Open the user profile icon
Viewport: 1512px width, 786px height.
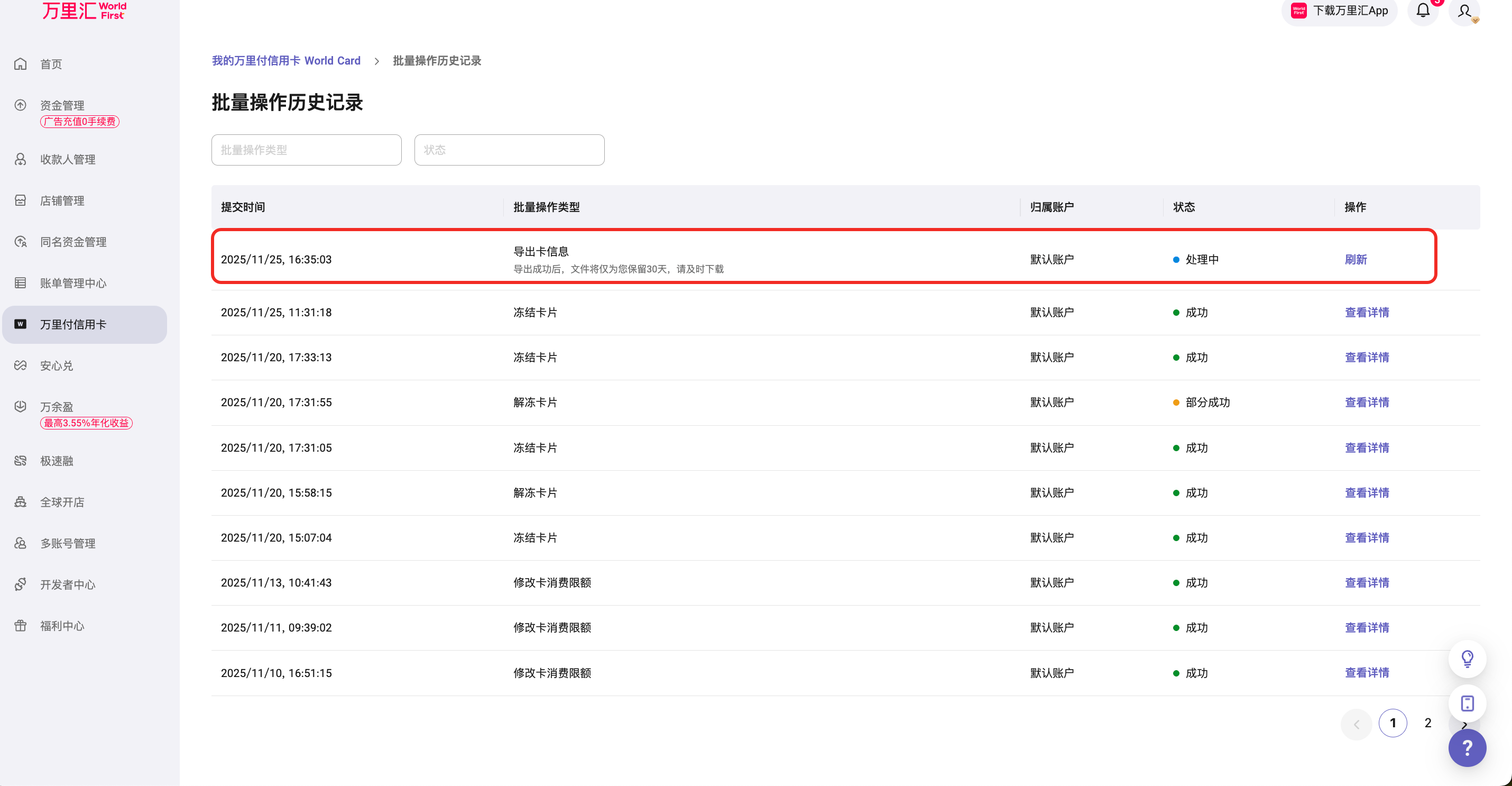(x=1464, y=11)
